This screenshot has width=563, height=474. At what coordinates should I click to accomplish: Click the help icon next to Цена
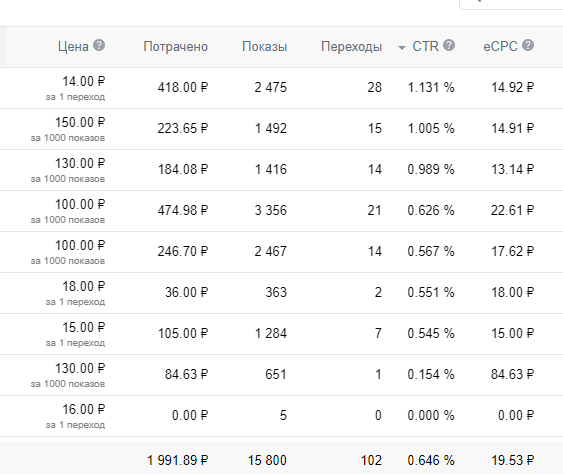(x=99, y=46)
